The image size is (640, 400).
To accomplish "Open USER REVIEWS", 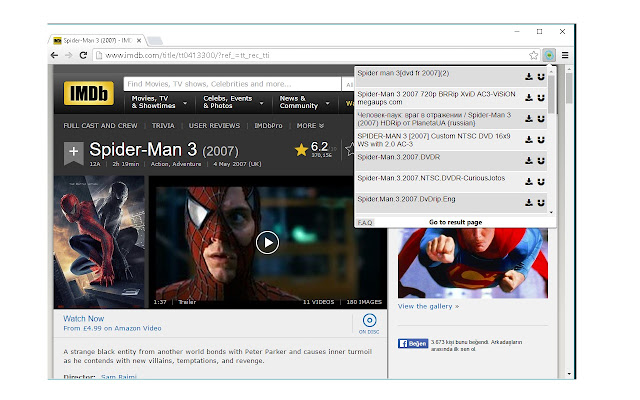I will [x=214, y=126].
